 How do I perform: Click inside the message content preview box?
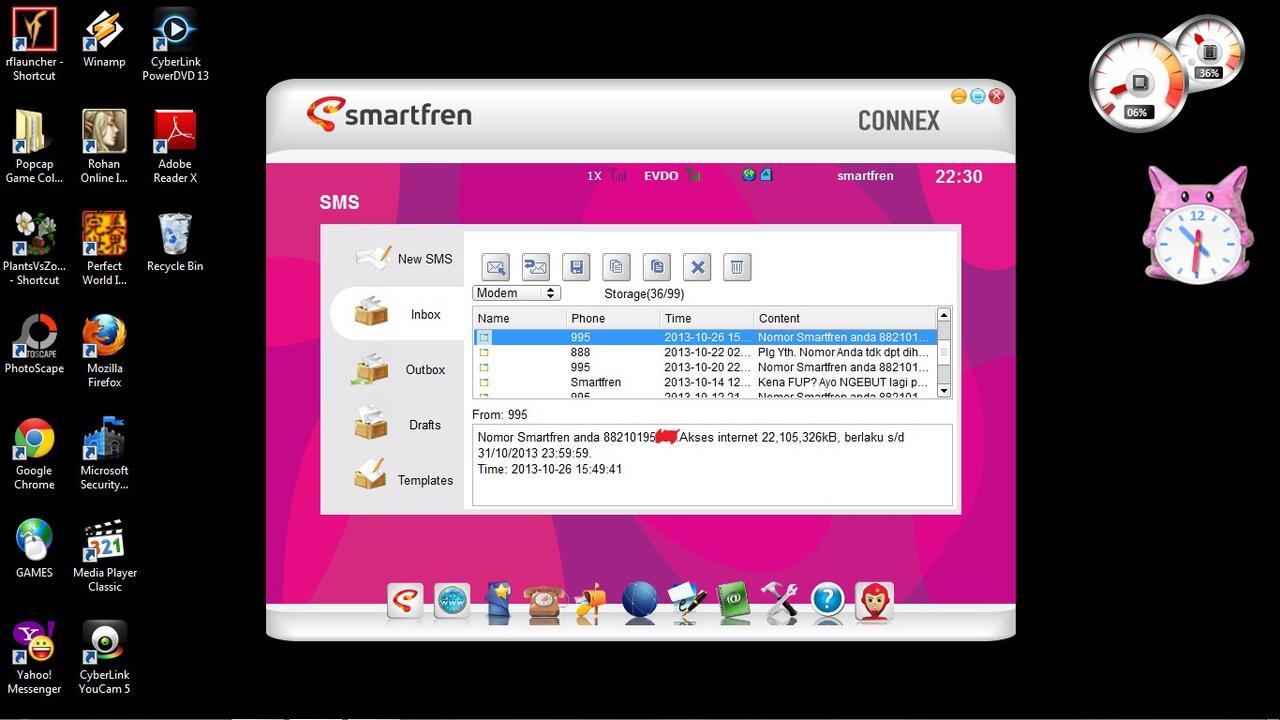pyautogui.click(x=712, y=465)
